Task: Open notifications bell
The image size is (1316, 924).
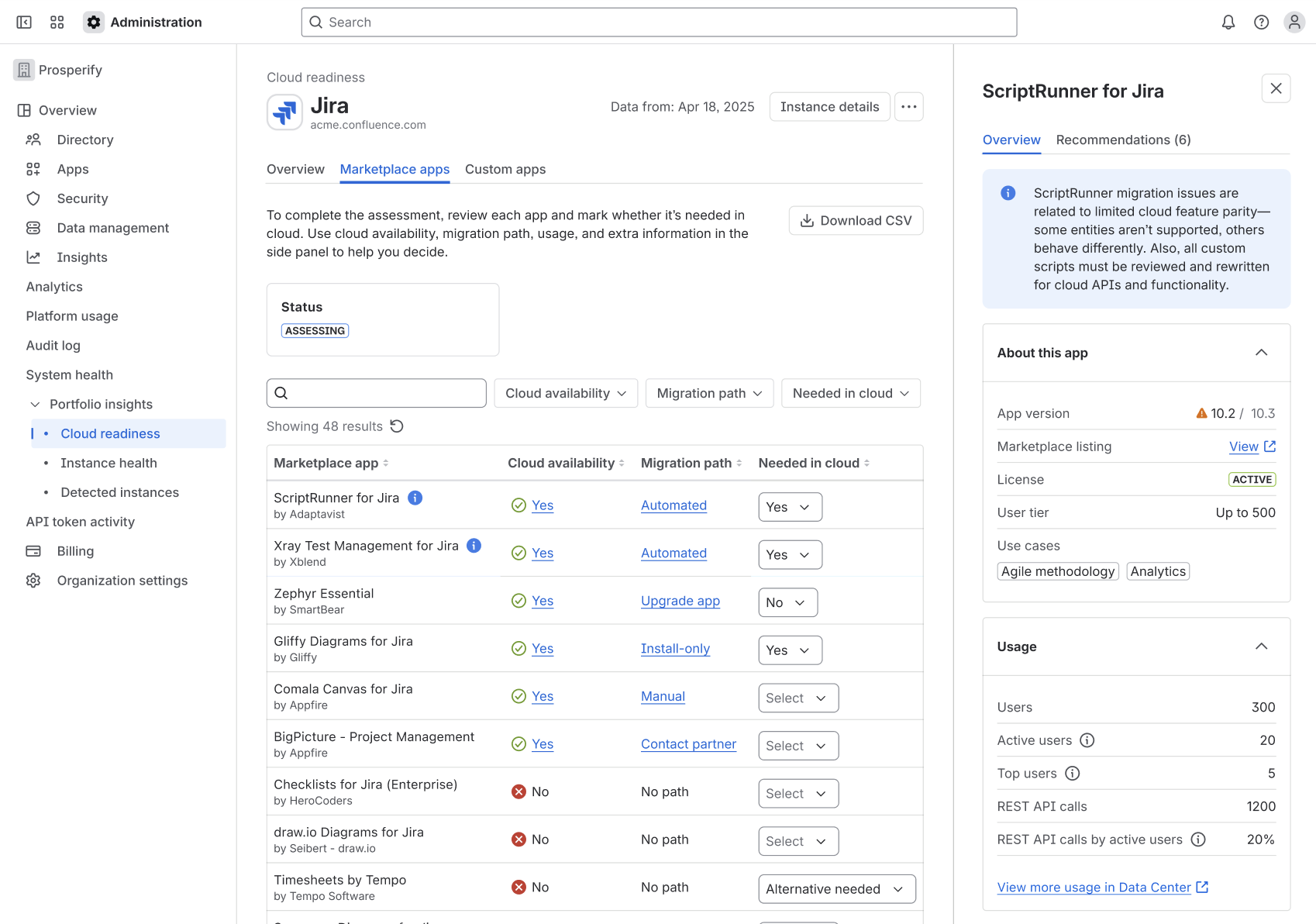Action: (1228, 22)
